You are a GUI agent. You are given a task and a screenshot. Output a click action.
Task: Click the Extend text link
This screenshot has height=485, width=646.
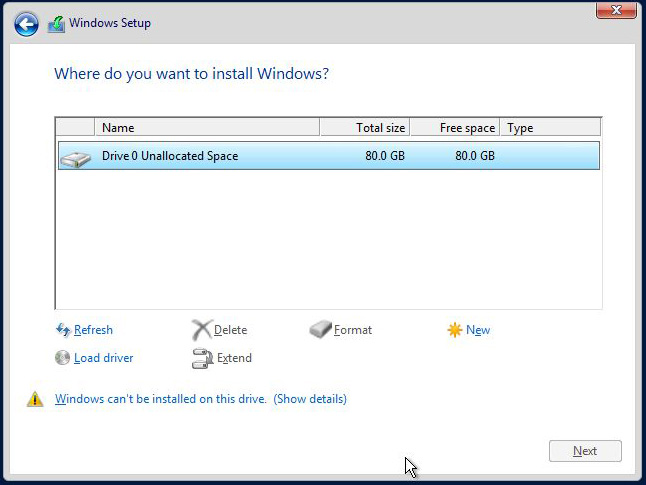[234, 358]
